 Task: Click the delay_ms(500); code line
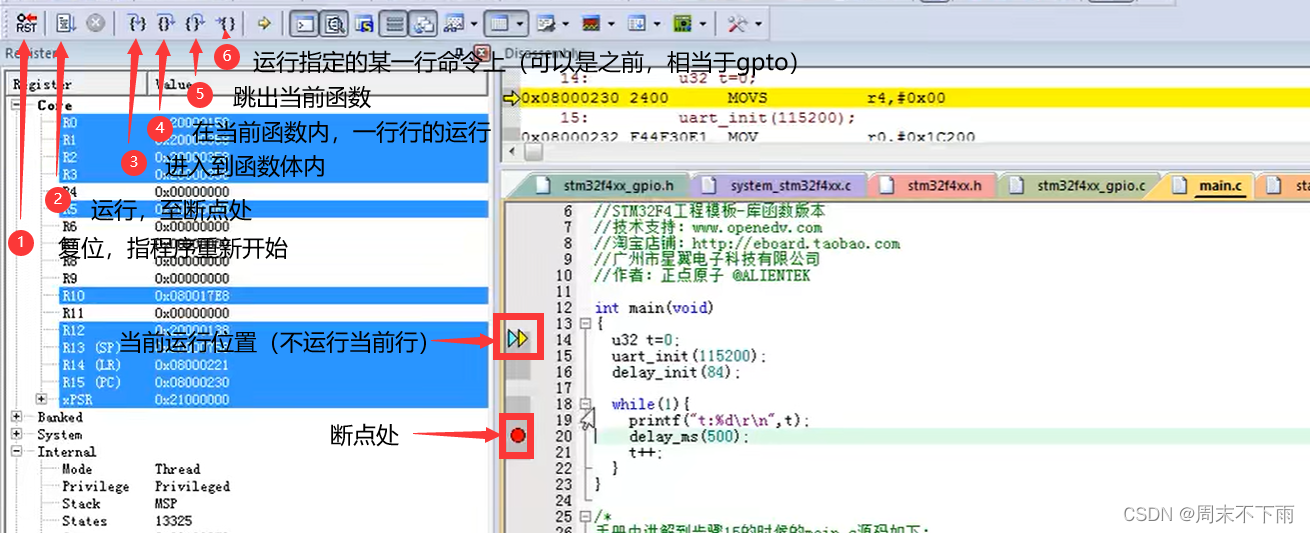(689, 437)
